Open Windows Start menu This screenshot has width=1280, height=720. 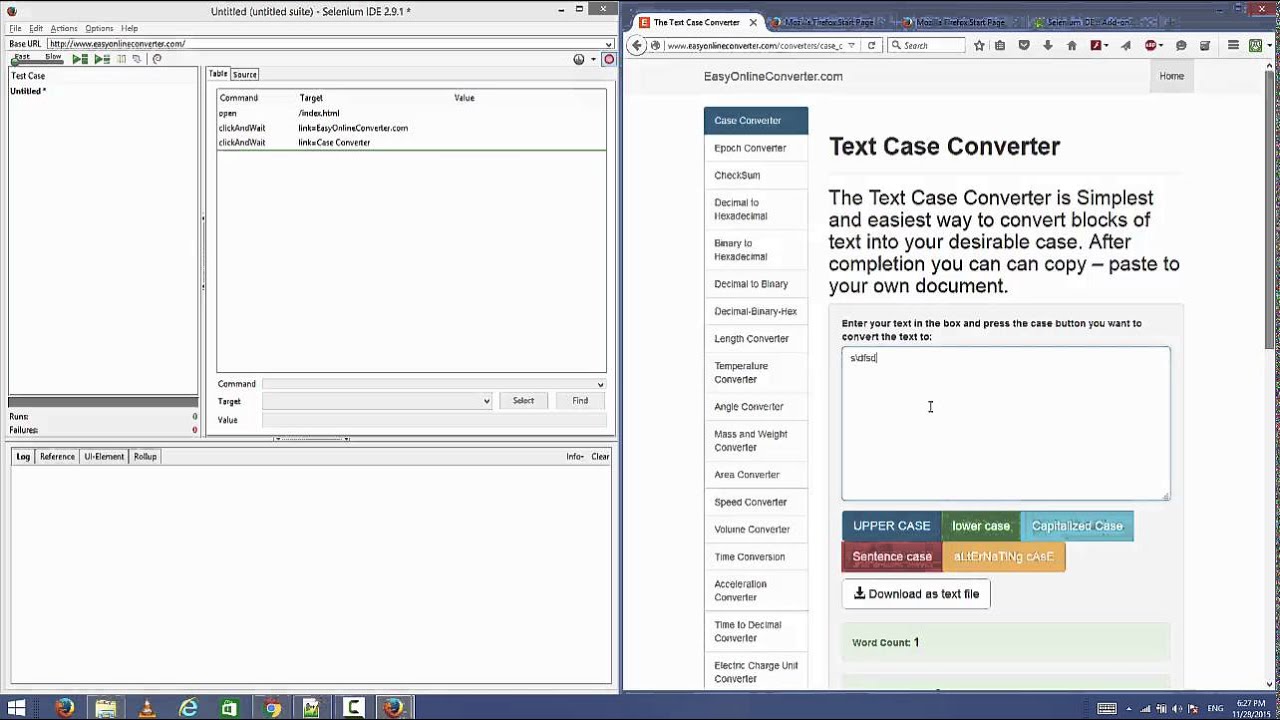coord(17,708)
